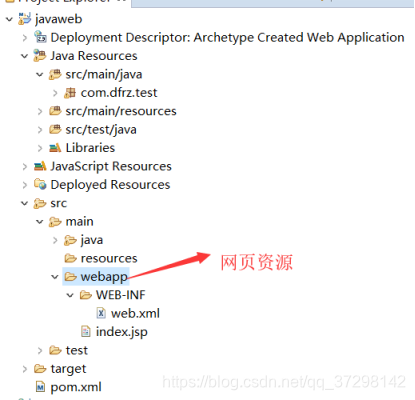The image size is (415, 400).
Task: Select the main folder label
Action: pyautogui.click(x=79, y=222)
